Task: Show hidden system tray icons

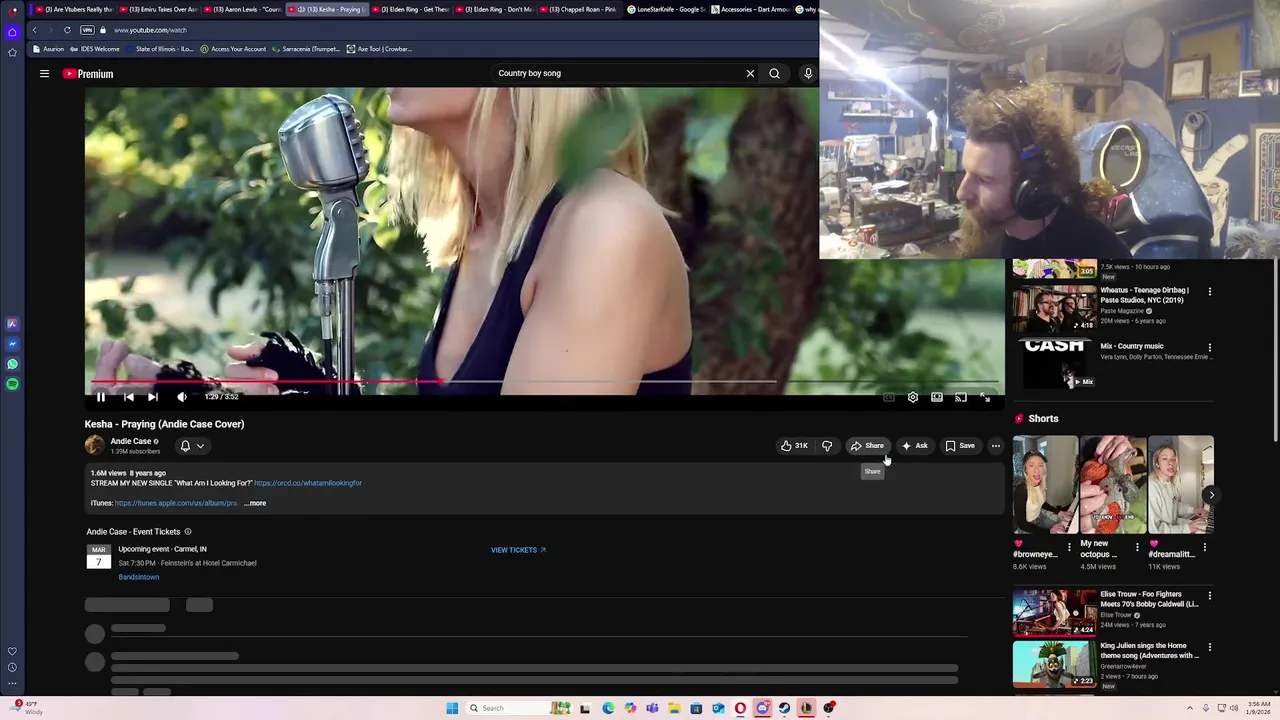Action: click(1189, 708)
